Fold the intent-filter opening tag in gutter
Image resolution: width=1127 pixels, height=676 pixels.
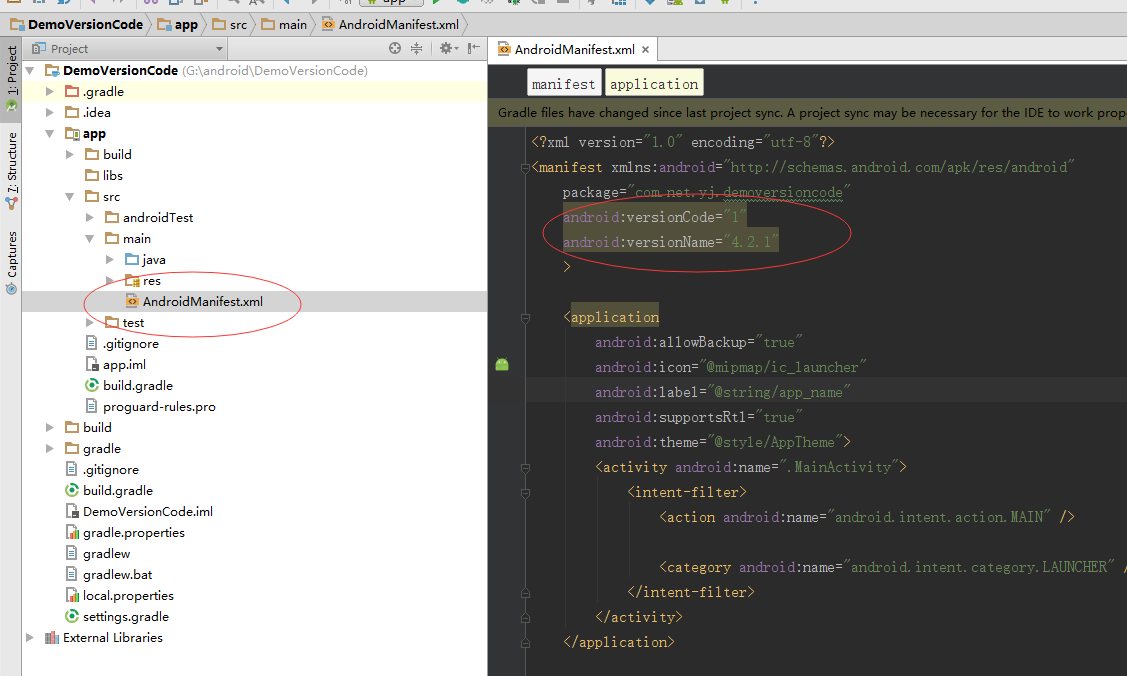tap(525, 493)
